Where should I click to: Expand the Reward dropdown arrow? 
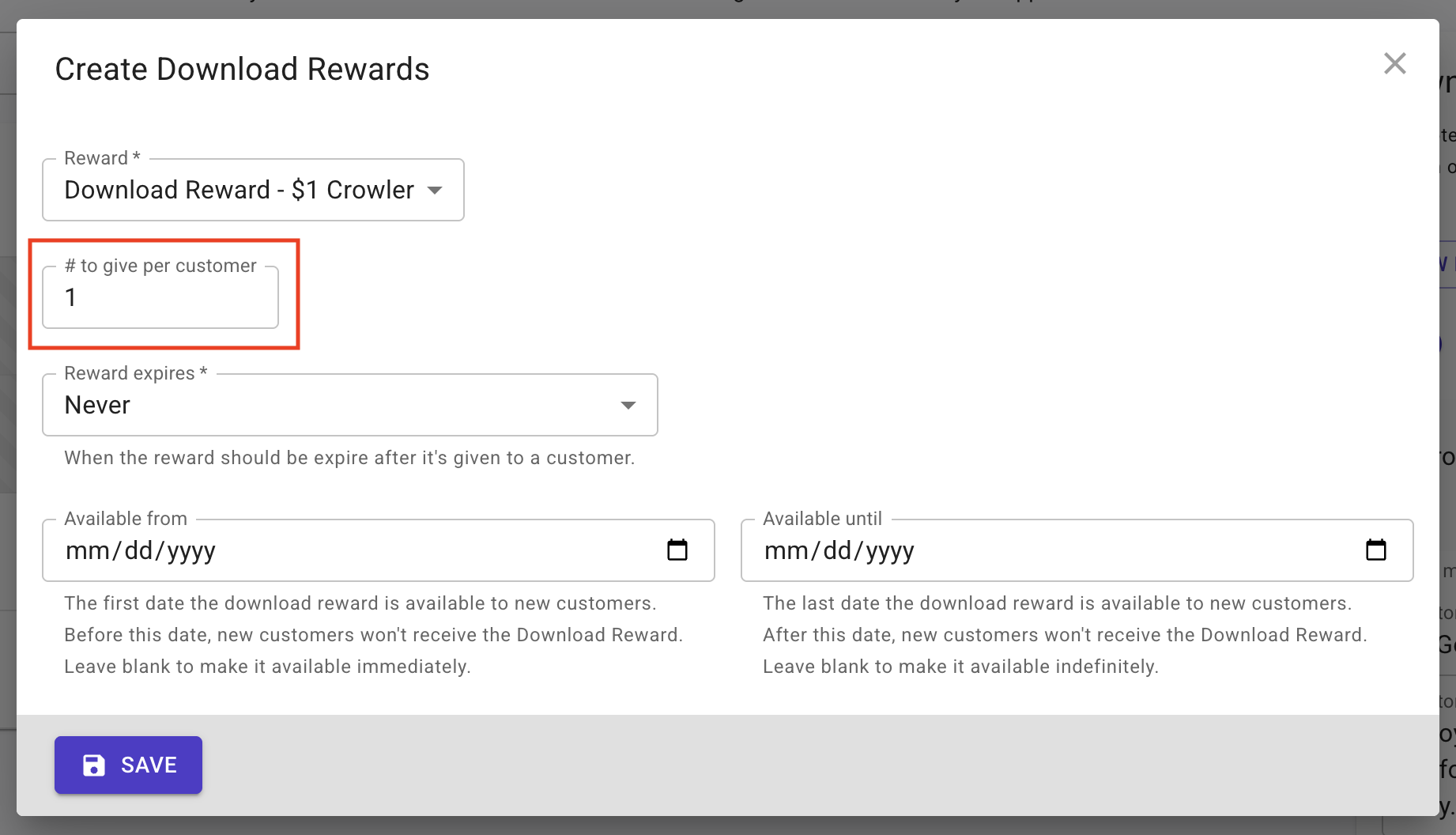click(435, 190)
